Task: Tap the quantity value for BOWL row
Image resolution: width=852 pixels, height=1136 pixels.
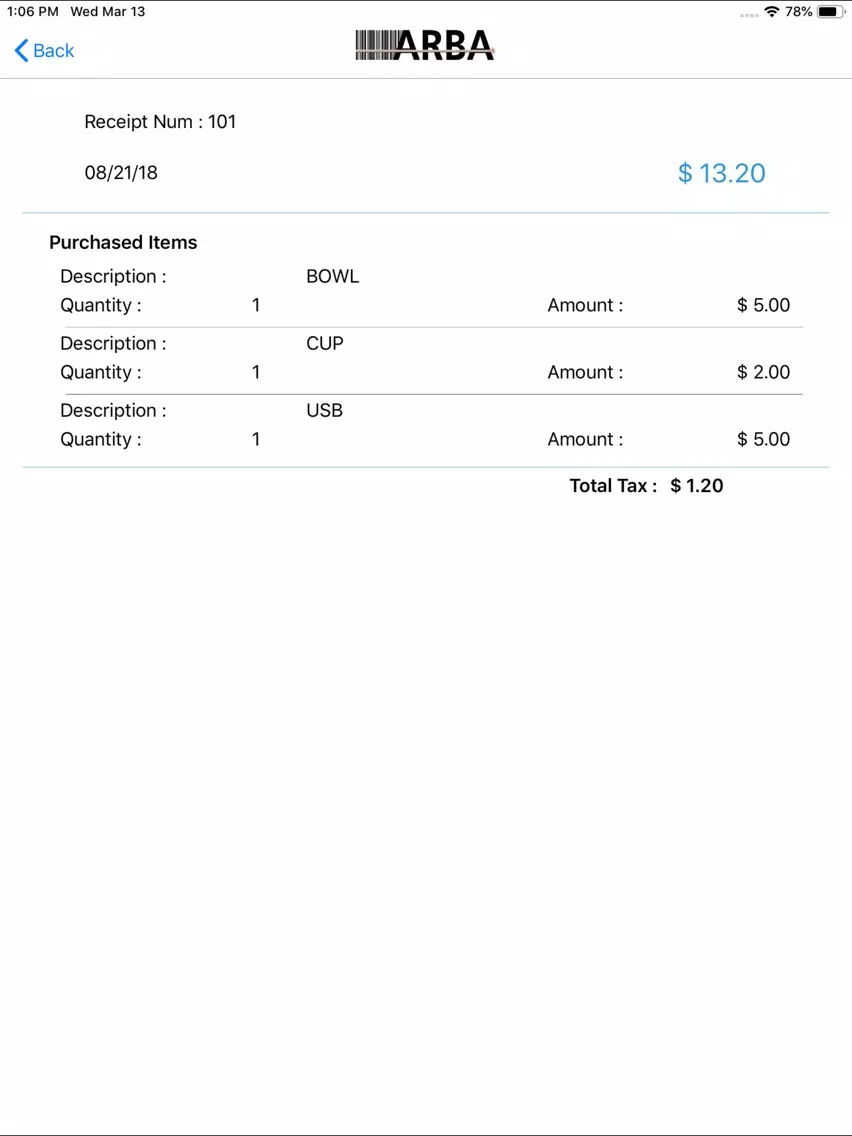Action: coord(256,306)
